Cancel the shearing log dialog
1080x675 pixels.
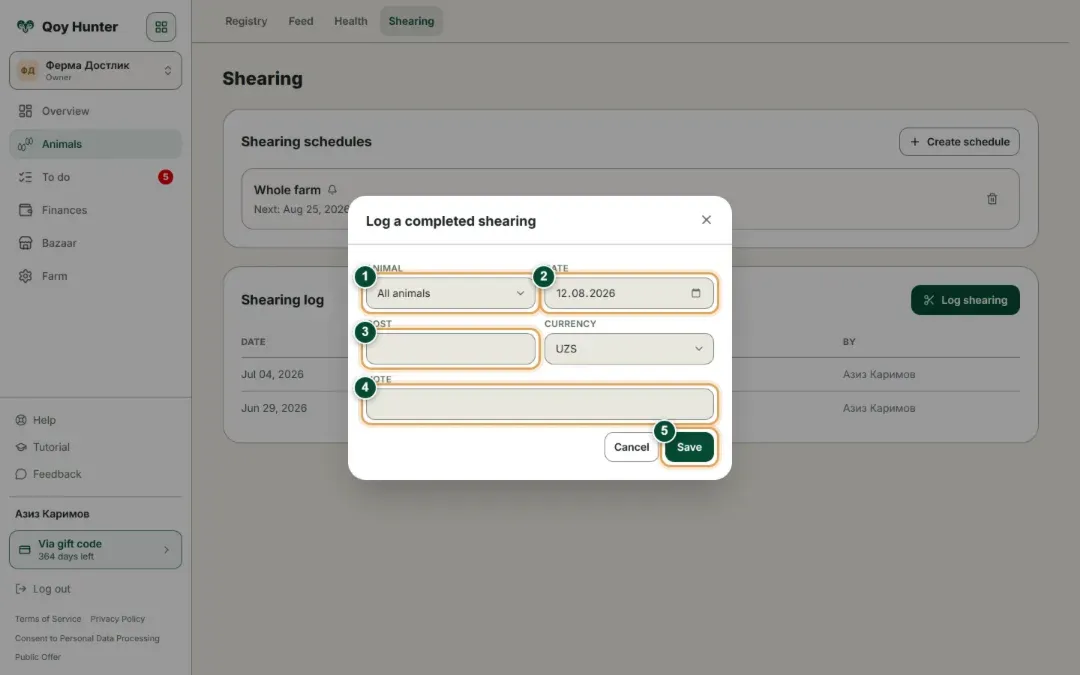pyautogui.click(x=631, y=447)
